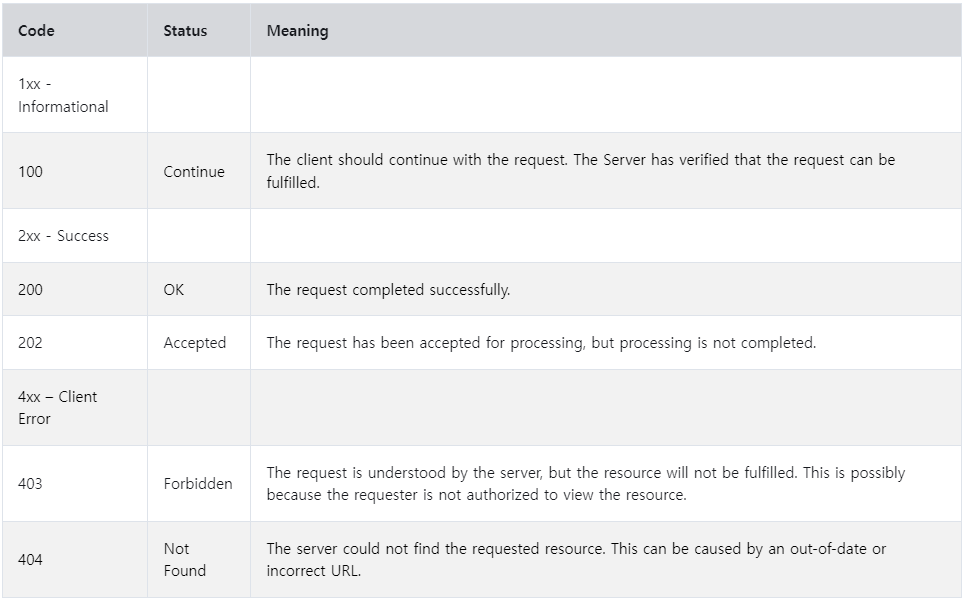Click the 100 code cell
This screenshot has height=603, width=968.
point(30,172)
